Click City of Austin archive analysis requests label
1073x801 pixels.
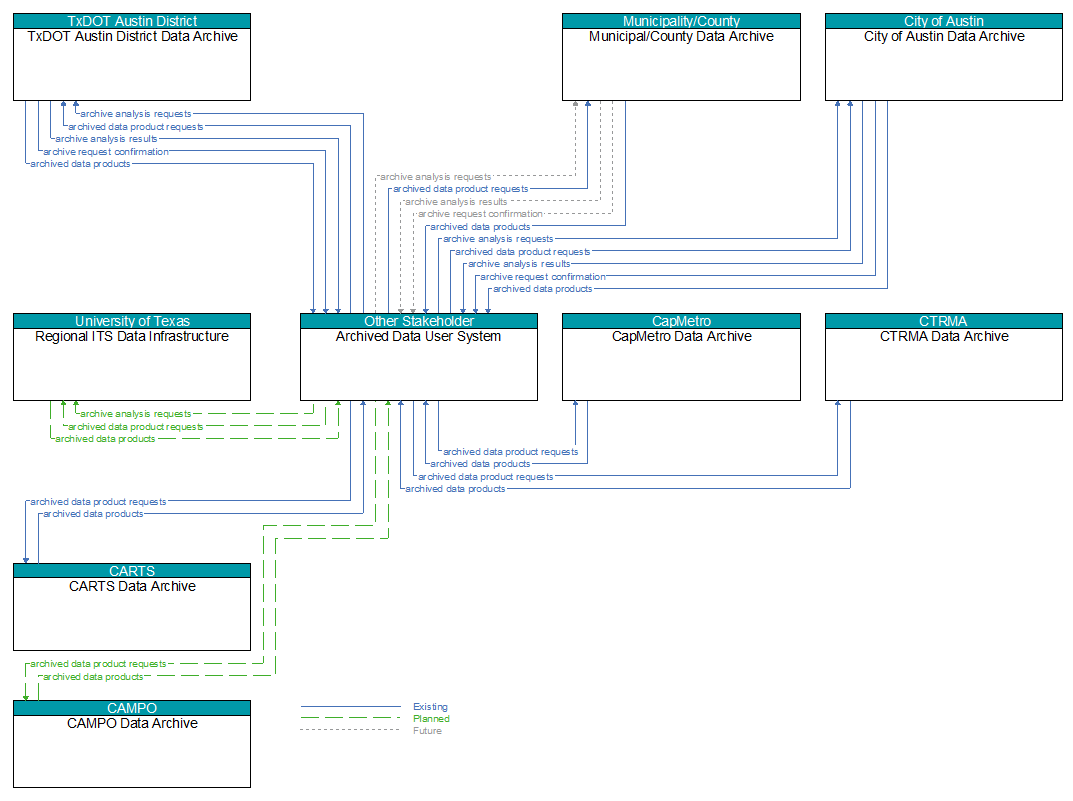coord(498,239)
